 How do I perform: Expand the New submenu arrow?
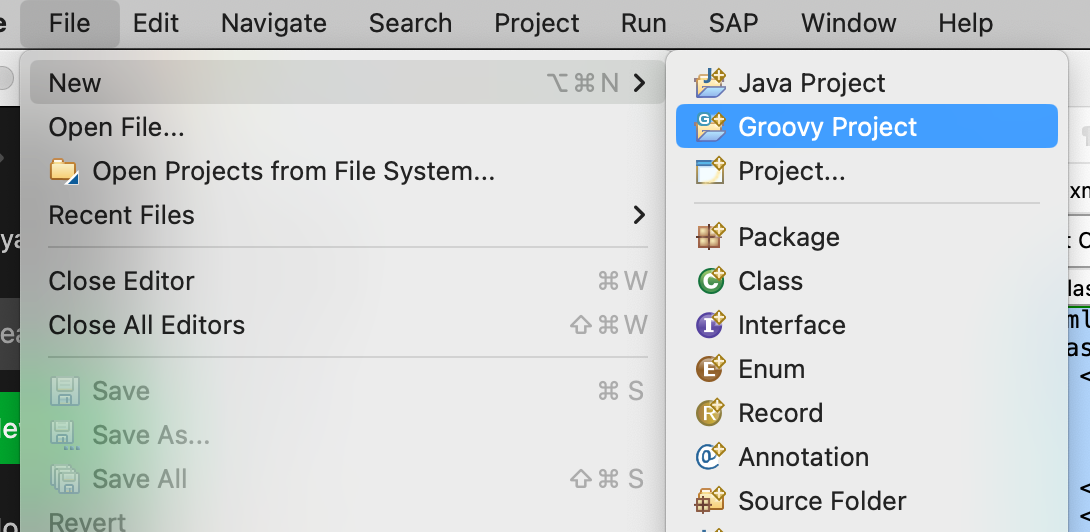click(639, 83)
